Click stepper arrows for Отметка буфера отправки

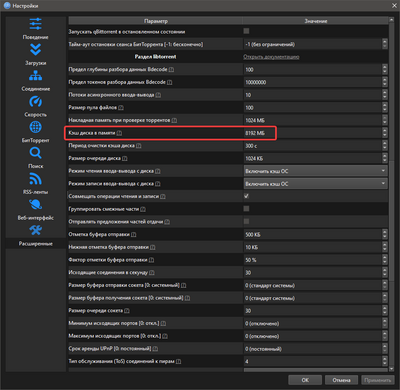[x=385, y=235]
